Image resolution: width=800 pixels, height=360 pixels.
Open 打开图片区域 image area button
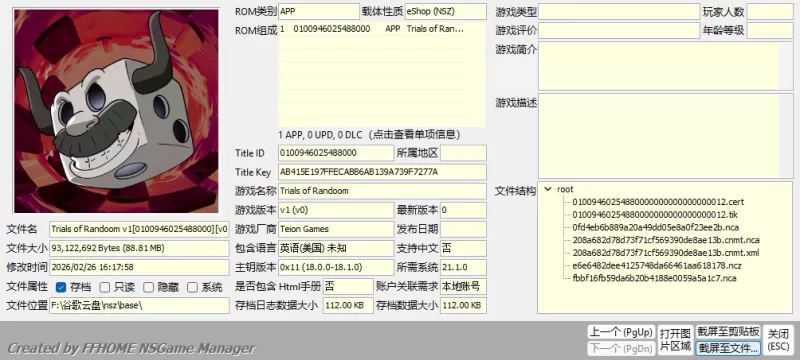(676, 340)
